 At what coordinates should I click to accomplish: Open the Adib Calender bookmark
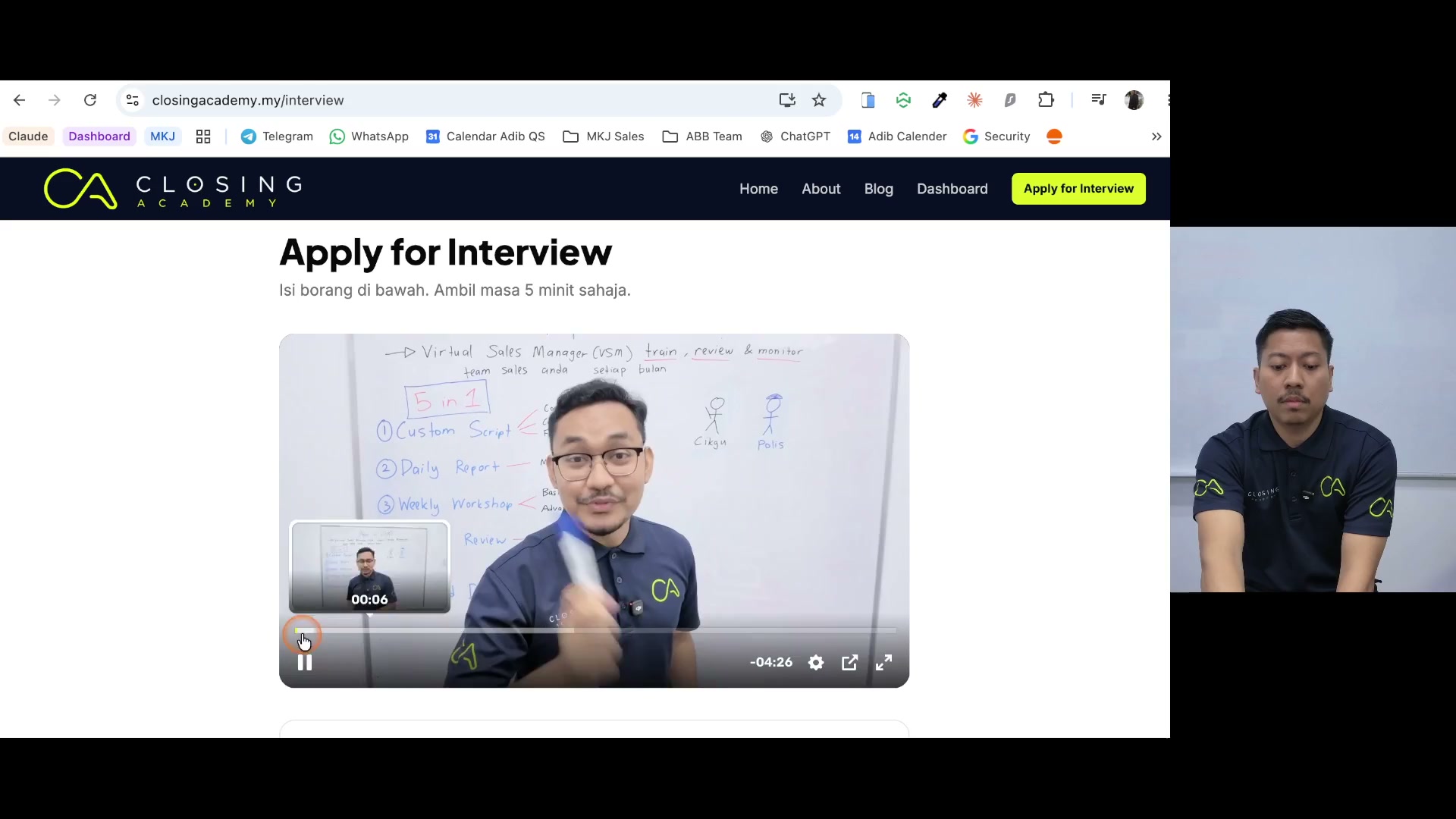point(897,136)
